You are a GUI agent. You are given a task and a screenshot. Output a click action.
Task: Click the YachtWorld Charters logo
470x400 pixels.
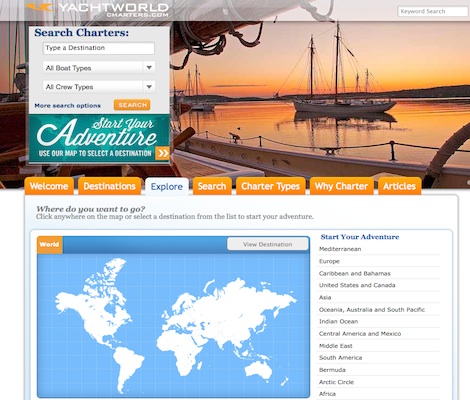[97, 10]
